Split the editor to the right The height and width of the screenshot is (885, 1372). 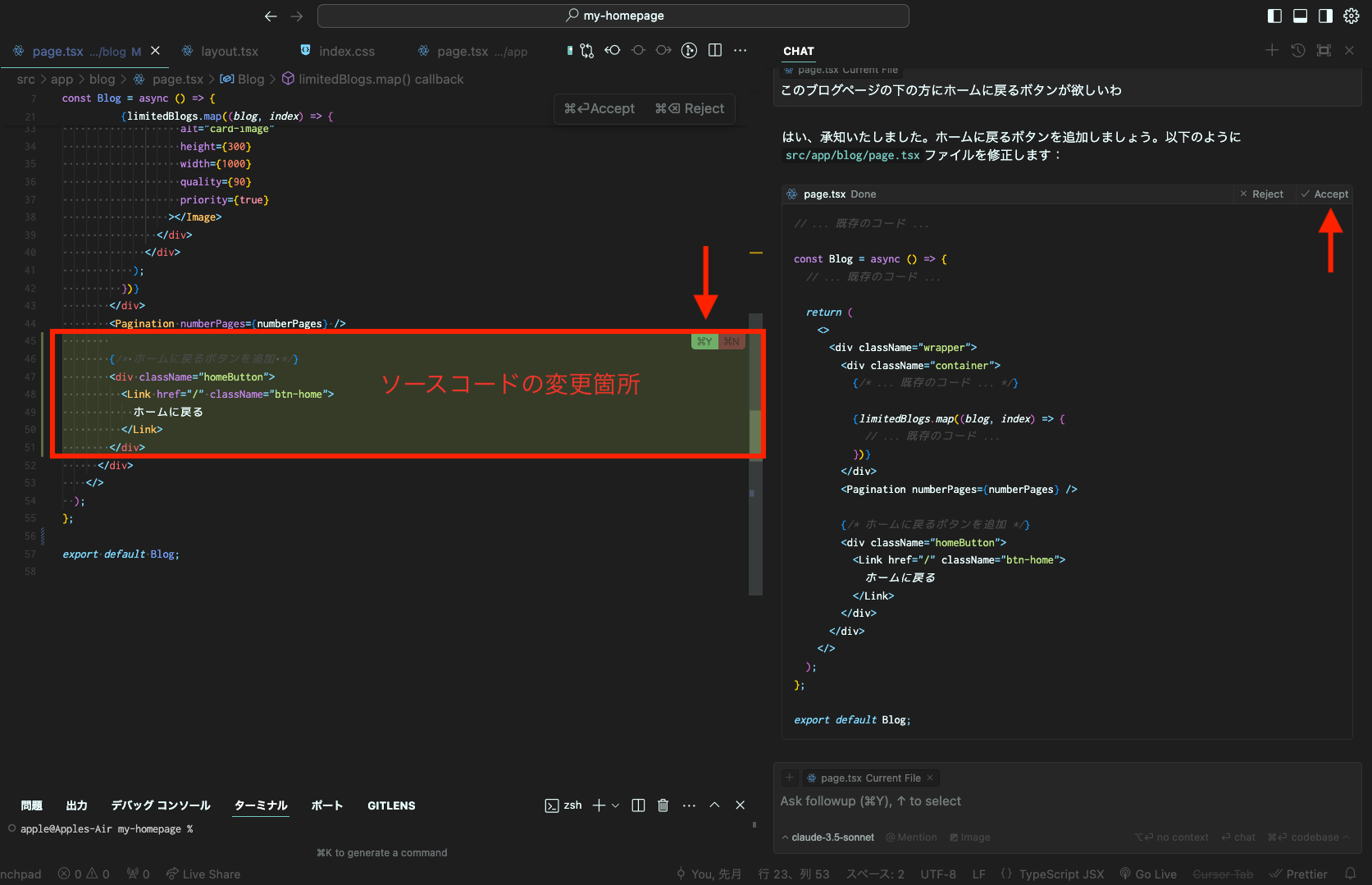[x=715, y=51]
